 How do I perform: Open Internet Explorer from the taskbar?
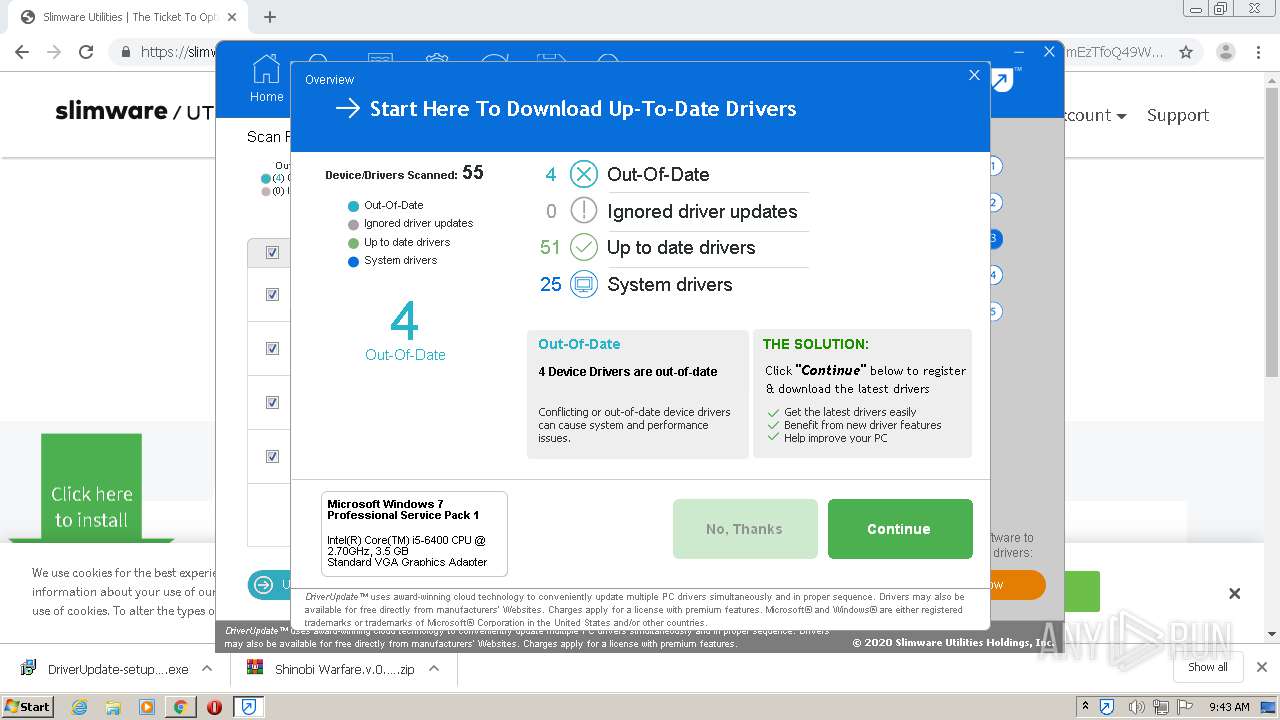(80, 707)
